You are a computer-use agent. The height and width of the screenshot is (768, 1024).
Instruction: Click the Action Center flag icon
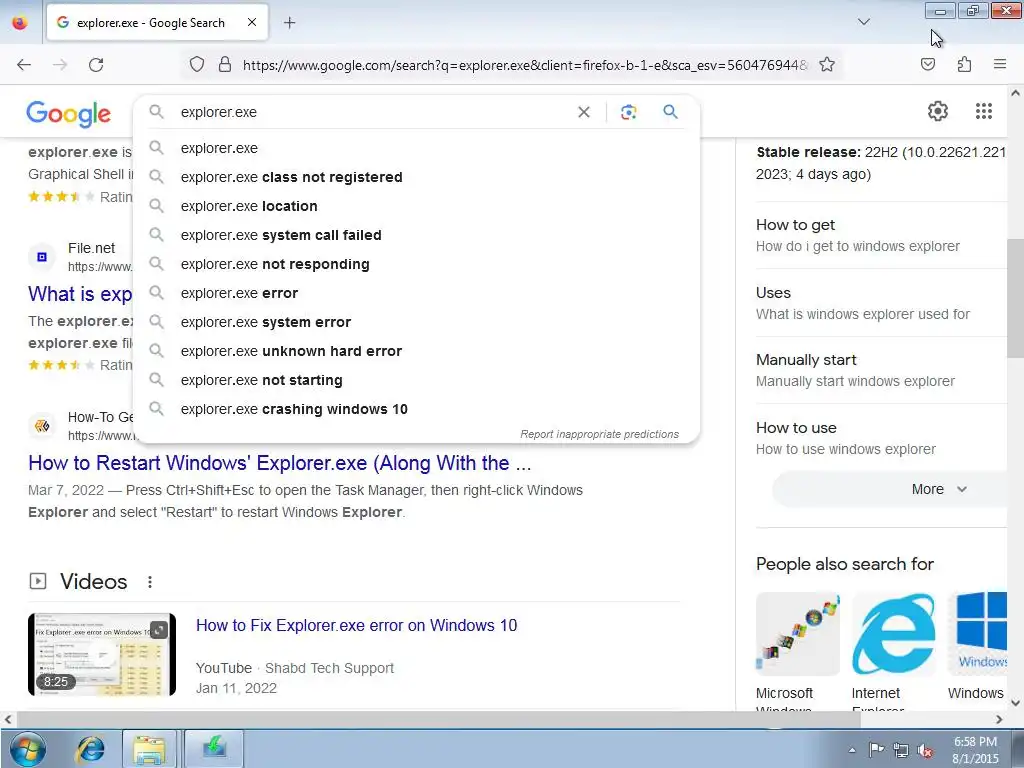(876, 750)
